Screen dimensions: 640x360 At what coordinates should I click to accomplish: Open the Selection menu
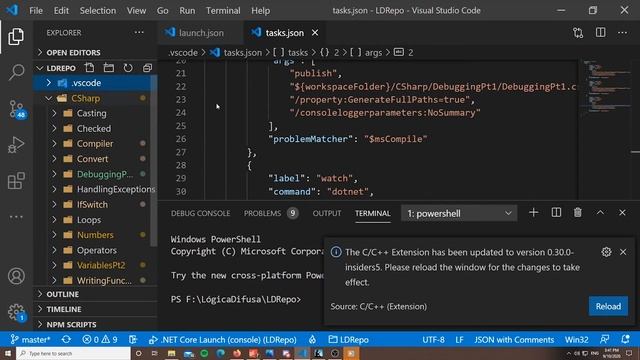pyautogui.click(x=98, y=11)
